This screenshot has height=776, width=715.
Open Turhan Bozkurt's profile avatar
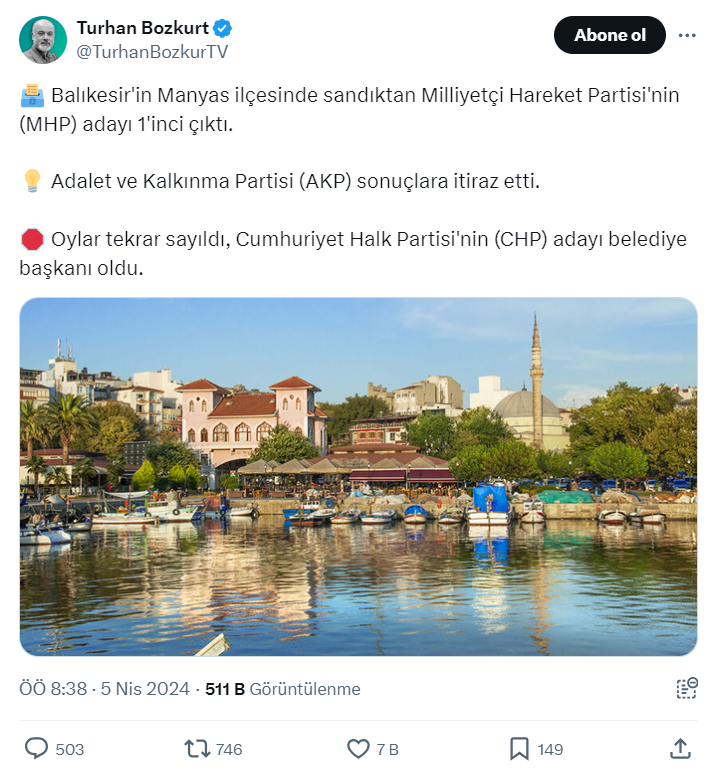(x=43, y=39)
